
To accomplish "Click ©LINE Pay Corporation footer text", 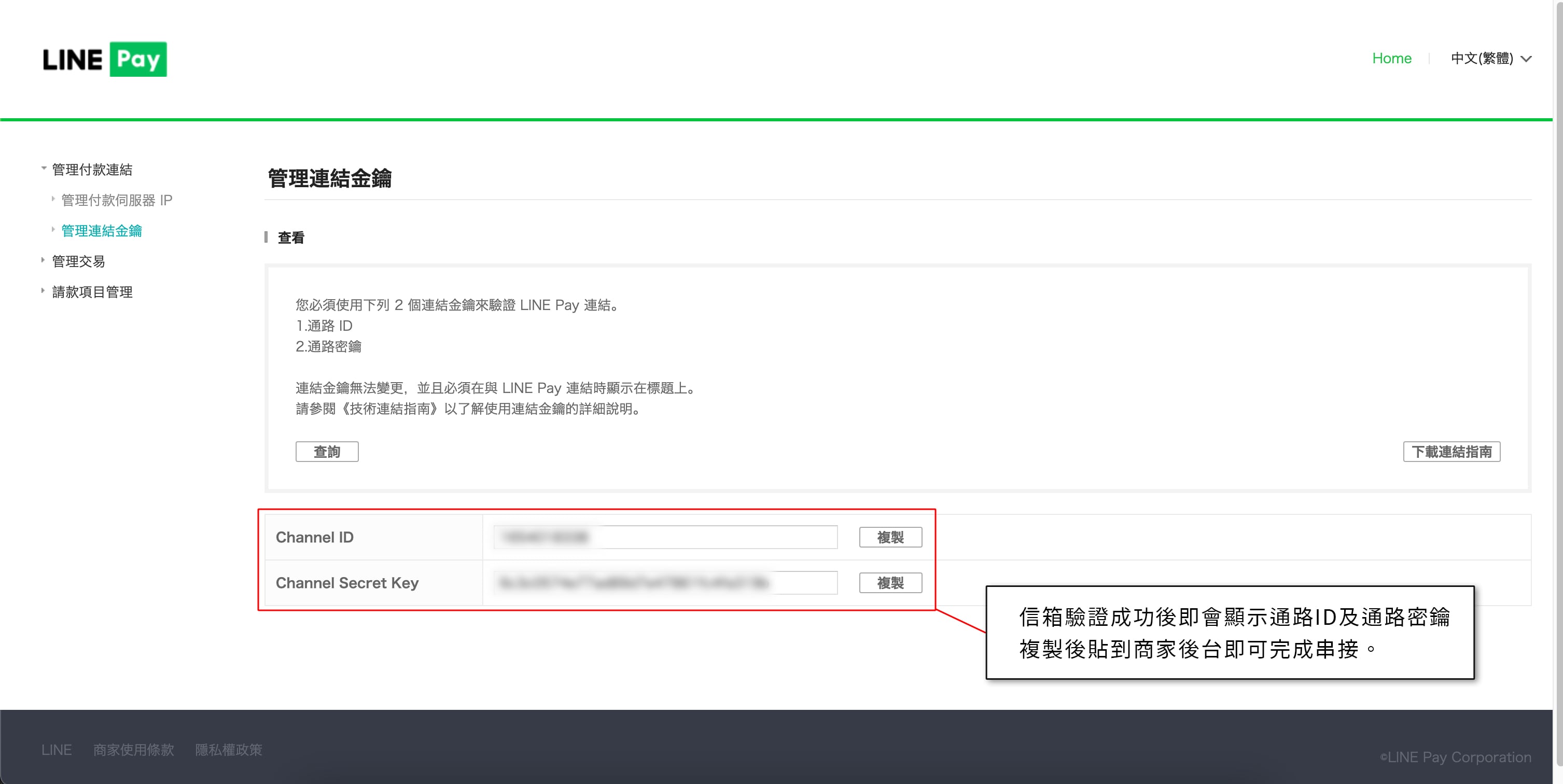I will 1456,757.
